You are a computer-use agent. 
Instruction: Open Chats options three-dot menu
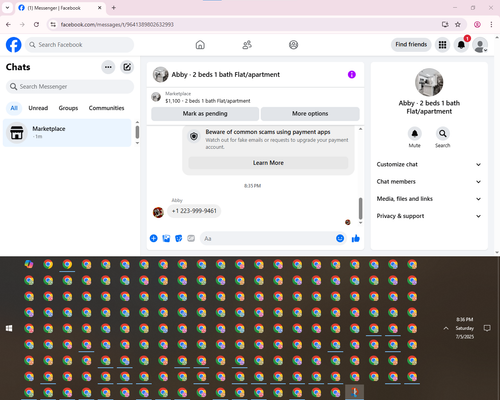108,67
